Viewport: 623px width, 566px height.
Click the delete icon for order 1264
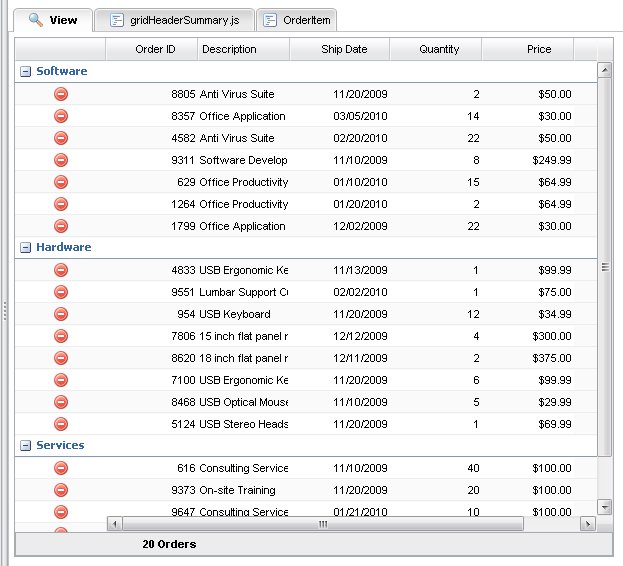pos(60,204)
